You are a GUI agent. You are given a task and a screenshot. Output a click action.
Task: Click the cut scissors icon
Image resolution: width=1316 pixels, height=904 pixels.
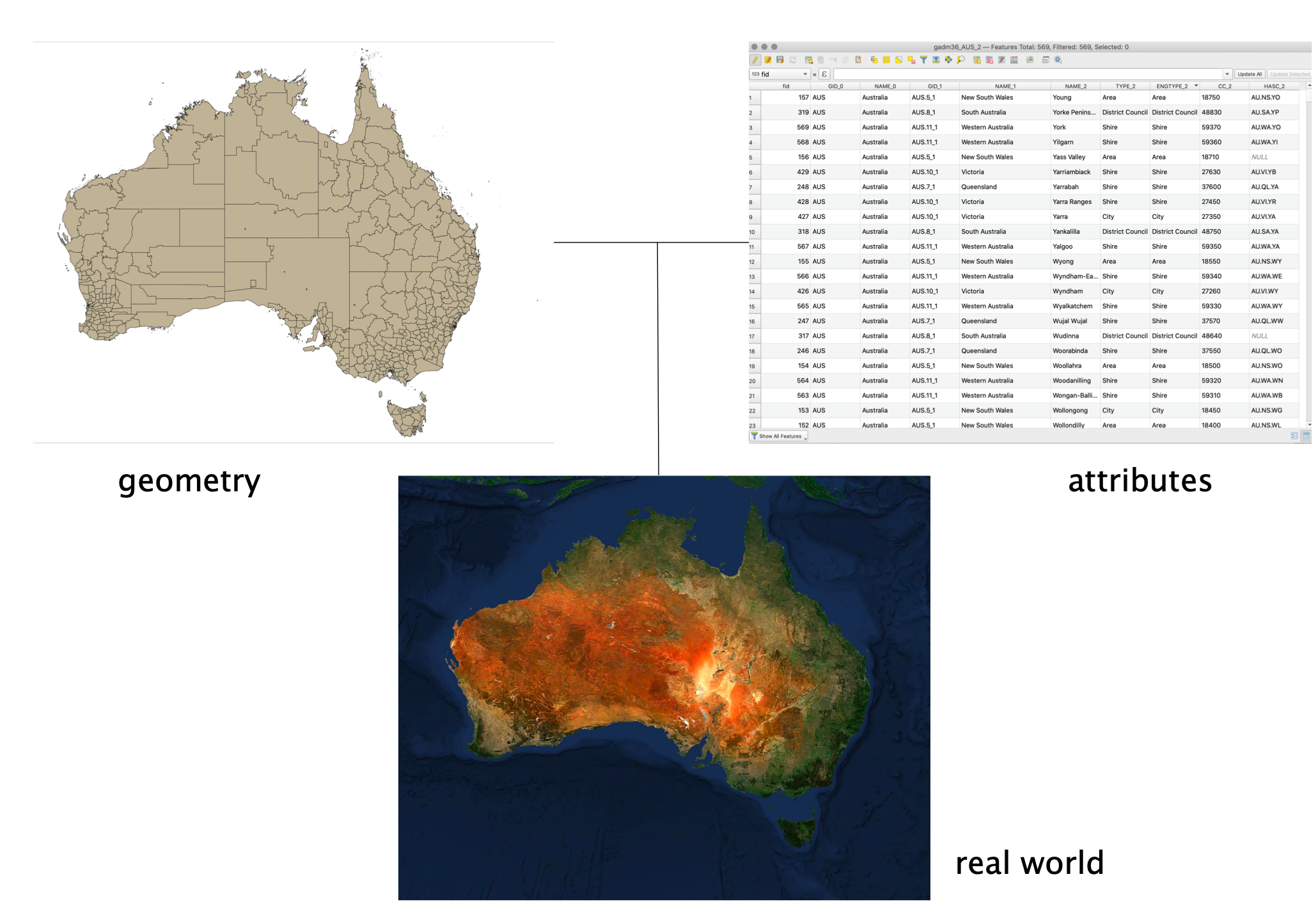pos(833,59)
